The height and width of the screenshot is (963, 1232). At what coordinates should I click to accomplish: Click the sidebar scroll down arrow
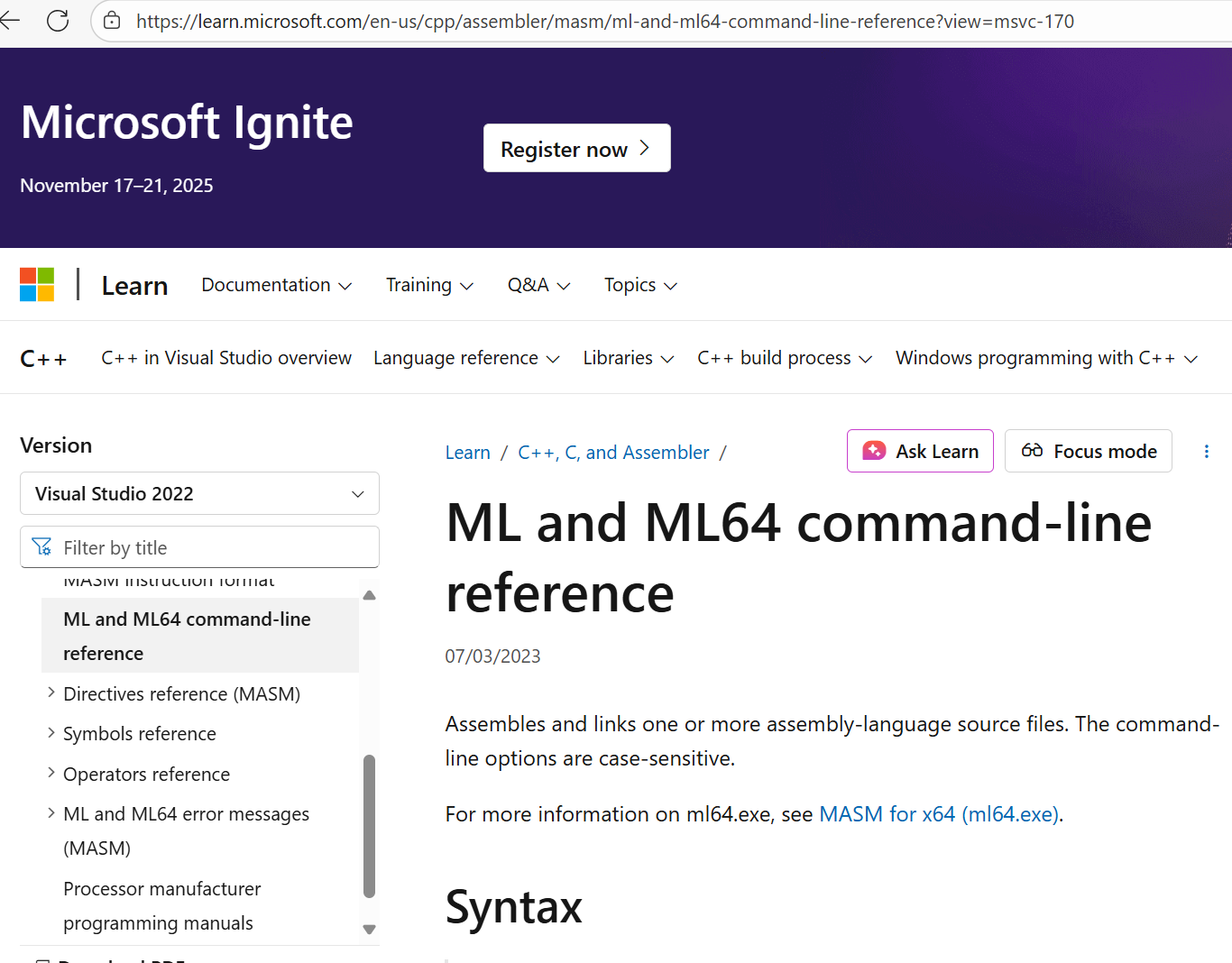point(369,930)
